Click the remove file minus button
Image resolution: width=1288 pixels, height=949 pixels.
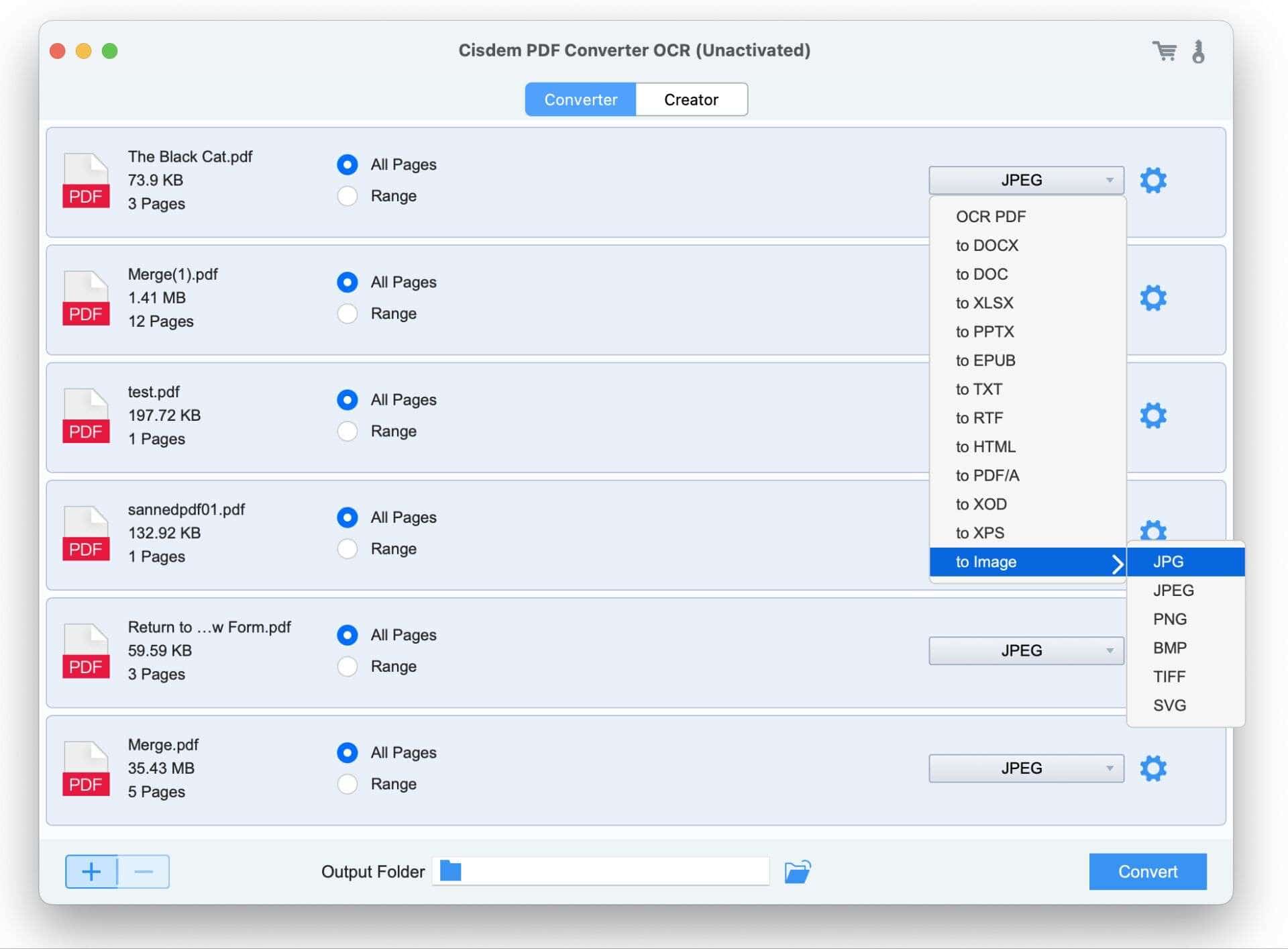click(143, 871)
